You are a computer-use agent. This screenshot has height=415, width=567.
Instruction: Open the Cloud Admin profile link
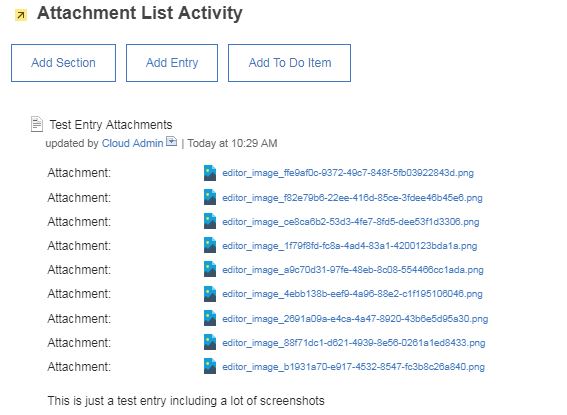[132, 143]
